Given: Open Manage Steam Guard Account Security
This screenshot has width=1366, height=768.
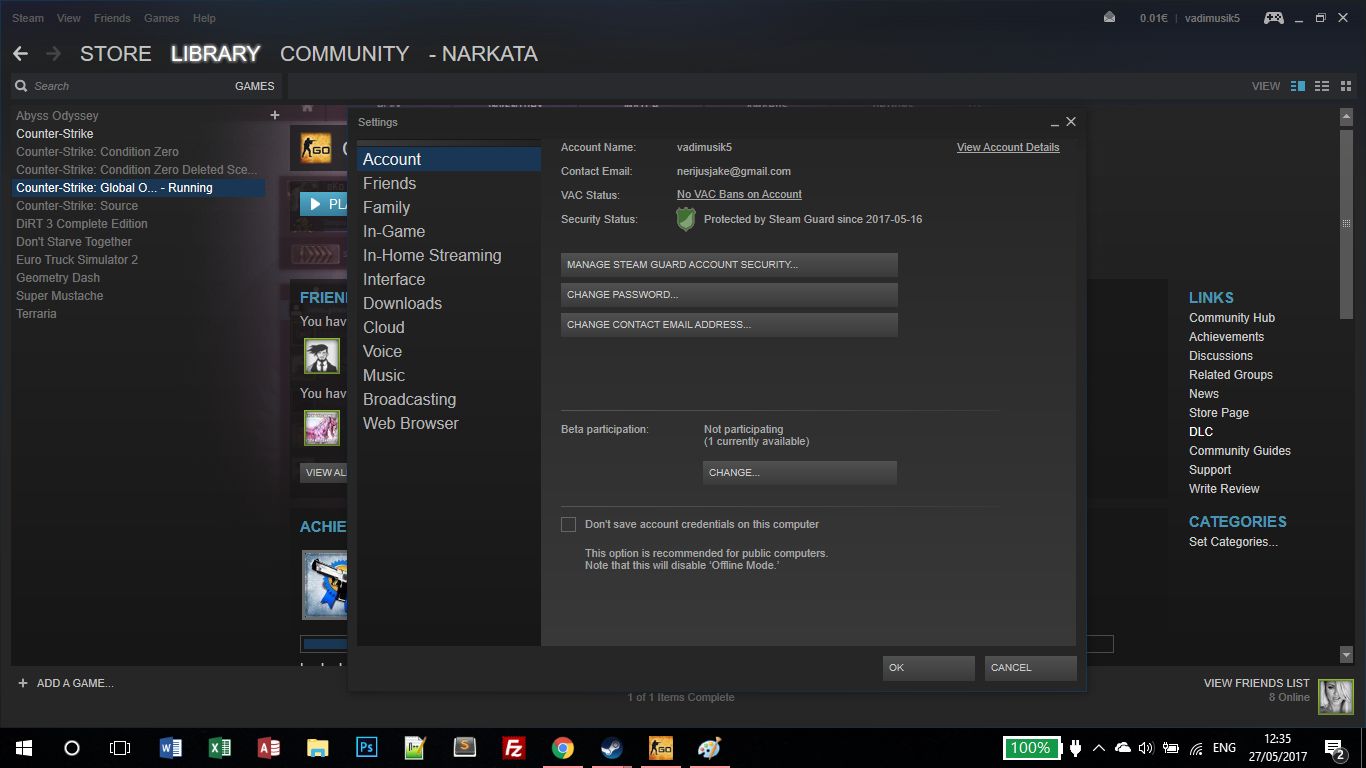Looking at the screenshot, I should click(x=729, y=265).
